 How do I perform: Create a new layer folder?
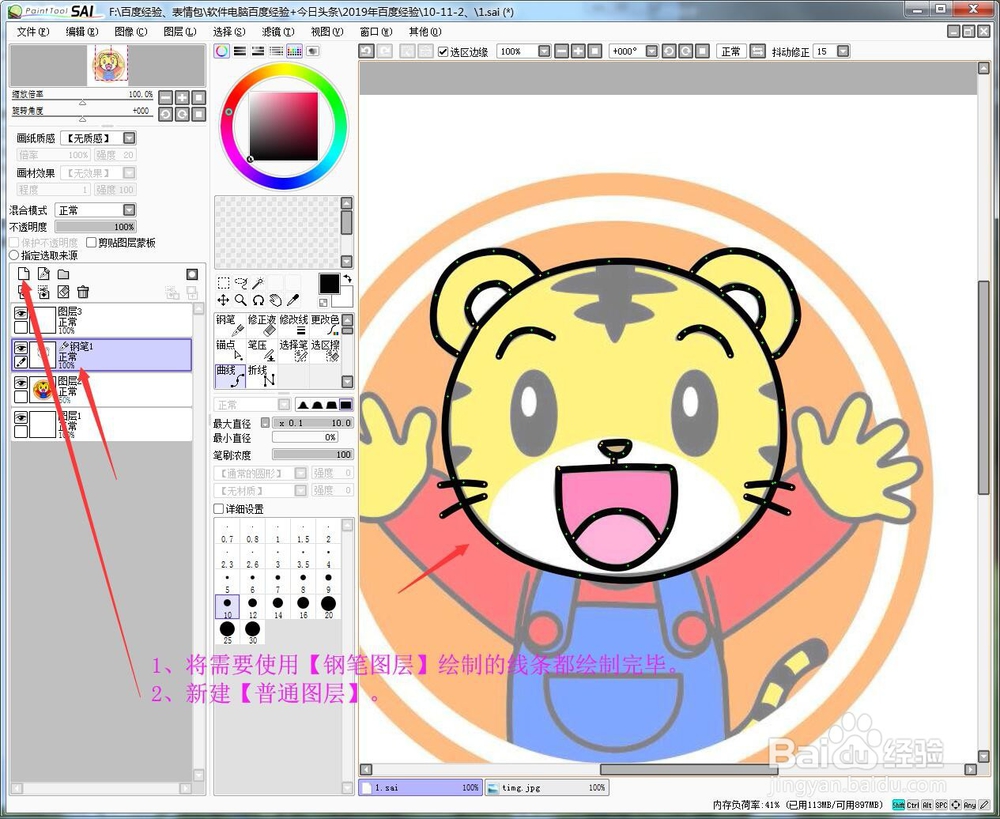[63, 274]
